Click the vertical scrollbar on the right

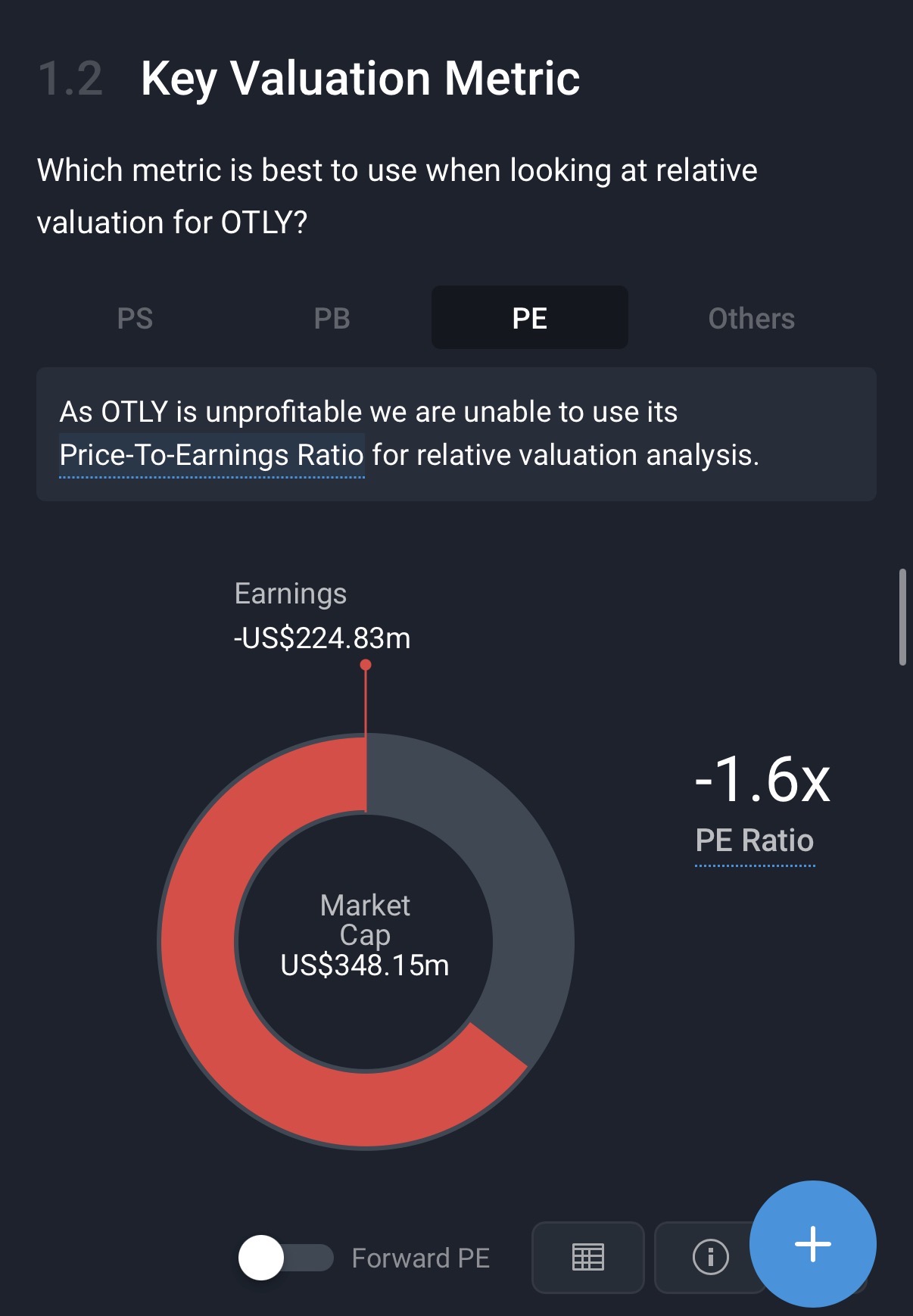902,617
